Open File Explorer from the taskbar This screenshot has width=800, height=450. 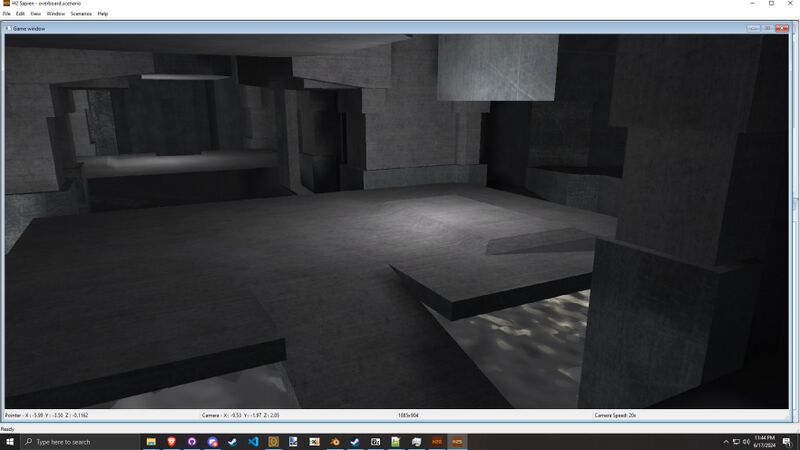click(x=151, y=441)
